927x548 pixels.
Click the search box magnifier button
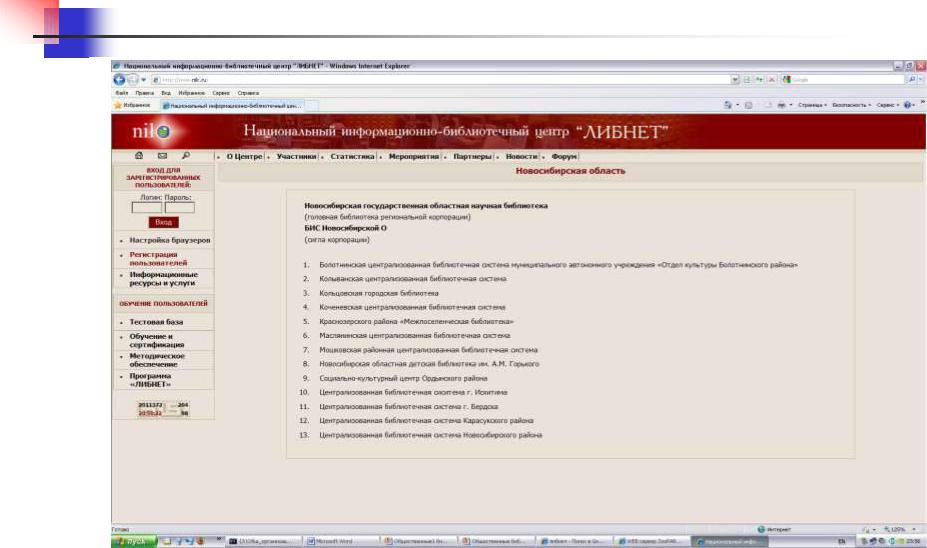pos(912,79)
